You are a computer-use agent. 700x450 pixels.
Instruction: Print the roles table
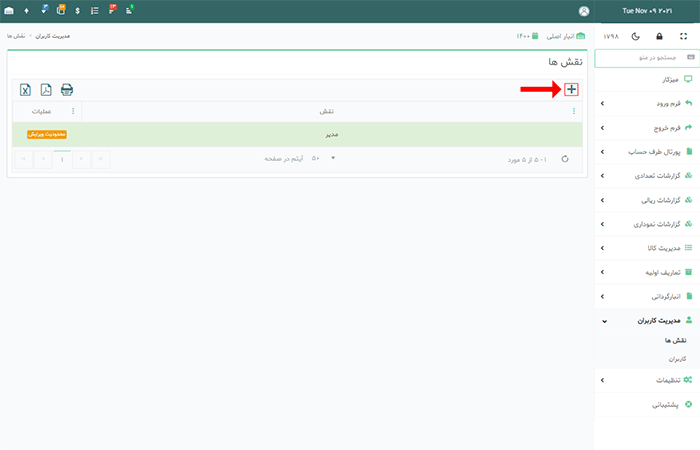[x=67, y=90]
